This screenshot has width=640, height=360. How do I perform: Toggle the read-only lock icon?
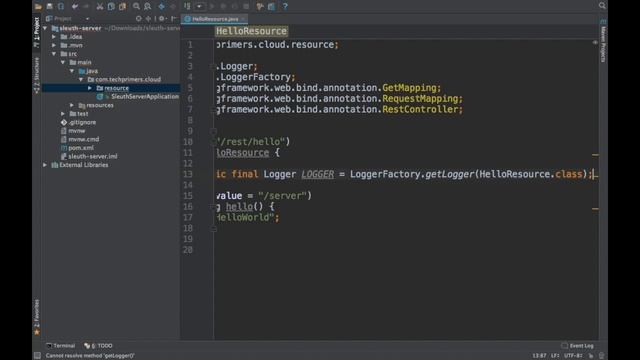pyautogui.click(x=591, y=356)
